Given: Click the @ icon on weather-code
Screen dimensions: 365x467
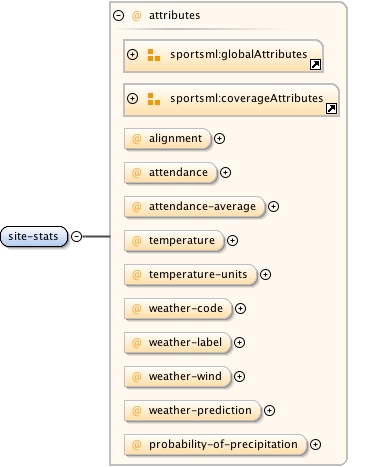Looking at the screenshot, I should tap(137, 308).
